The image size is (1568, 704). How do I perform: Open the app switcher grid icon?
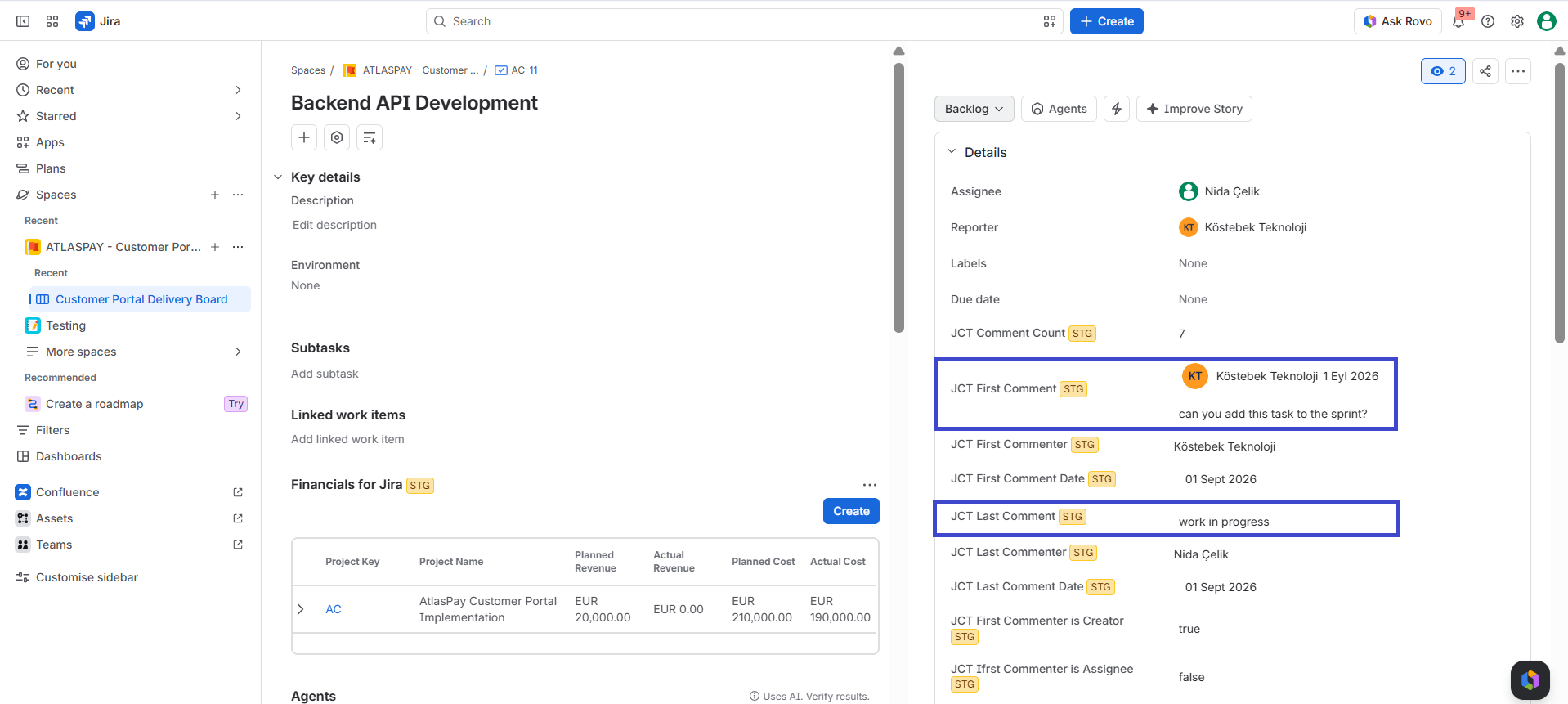52,21
